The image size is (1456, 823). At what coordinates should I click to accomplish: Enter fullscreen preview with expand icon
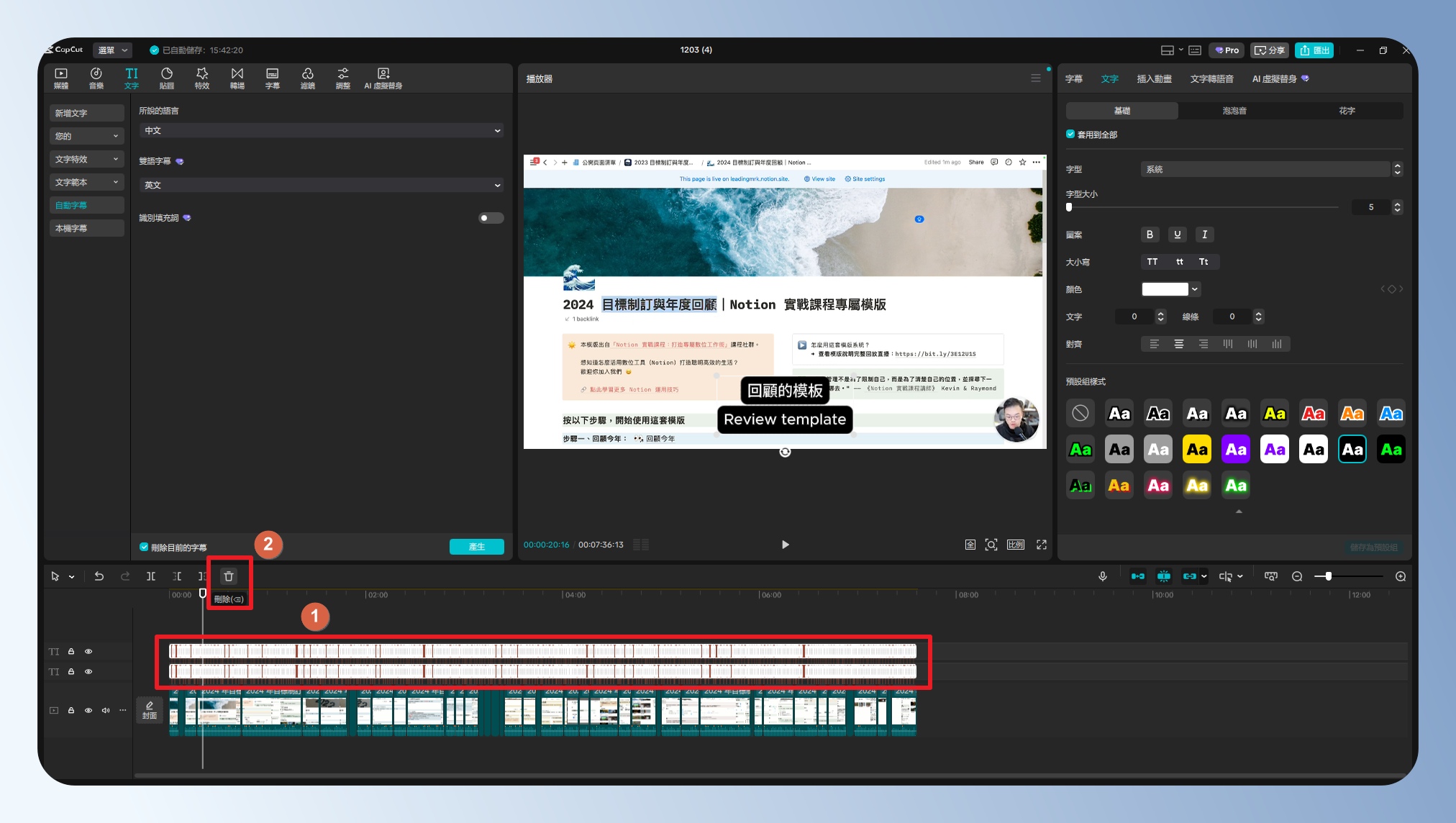[x=1041, y=545]
